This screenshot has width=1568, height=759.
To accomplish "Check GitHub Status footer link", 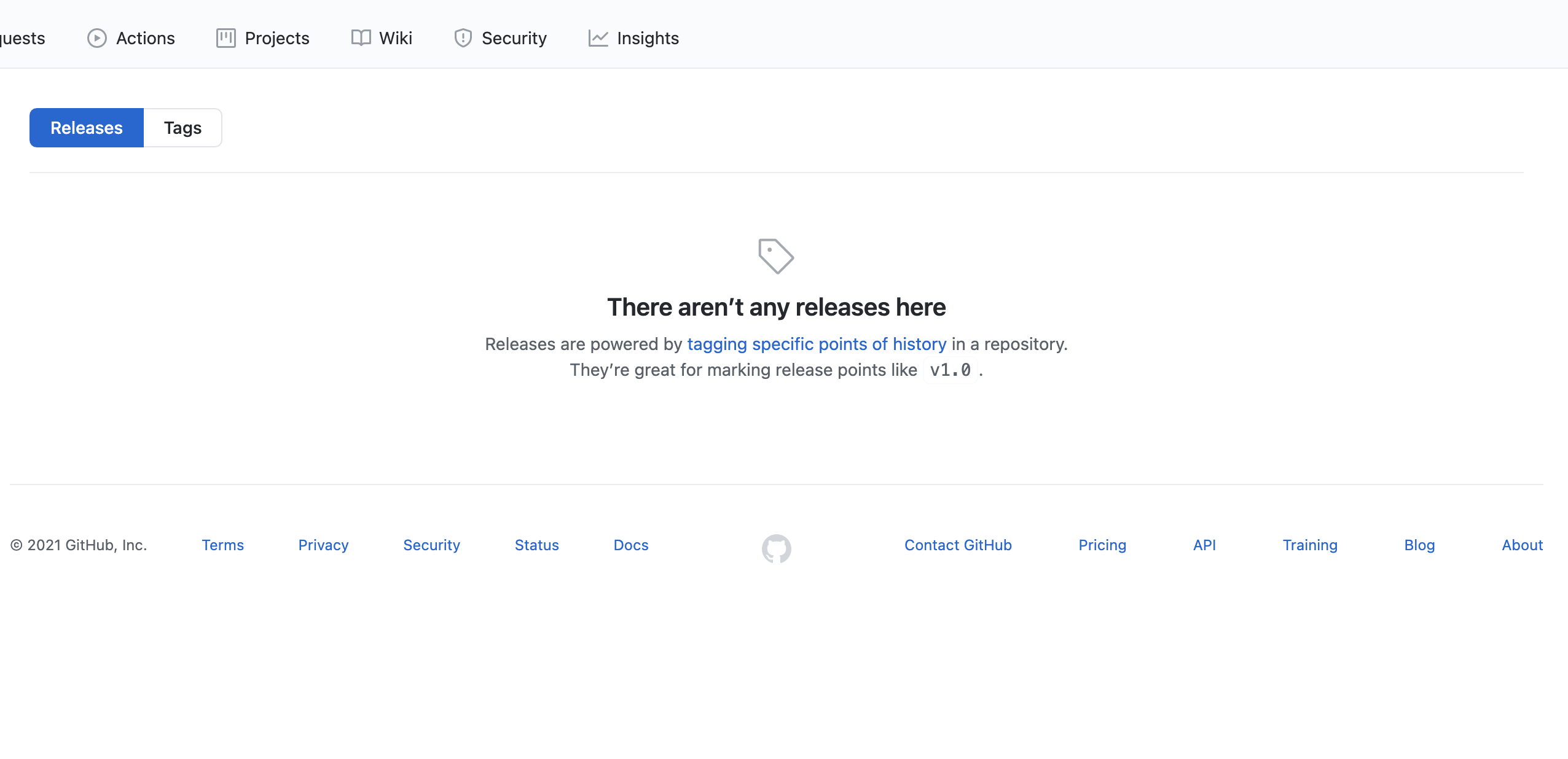I will pyautogui.click(x=536, y=545).
